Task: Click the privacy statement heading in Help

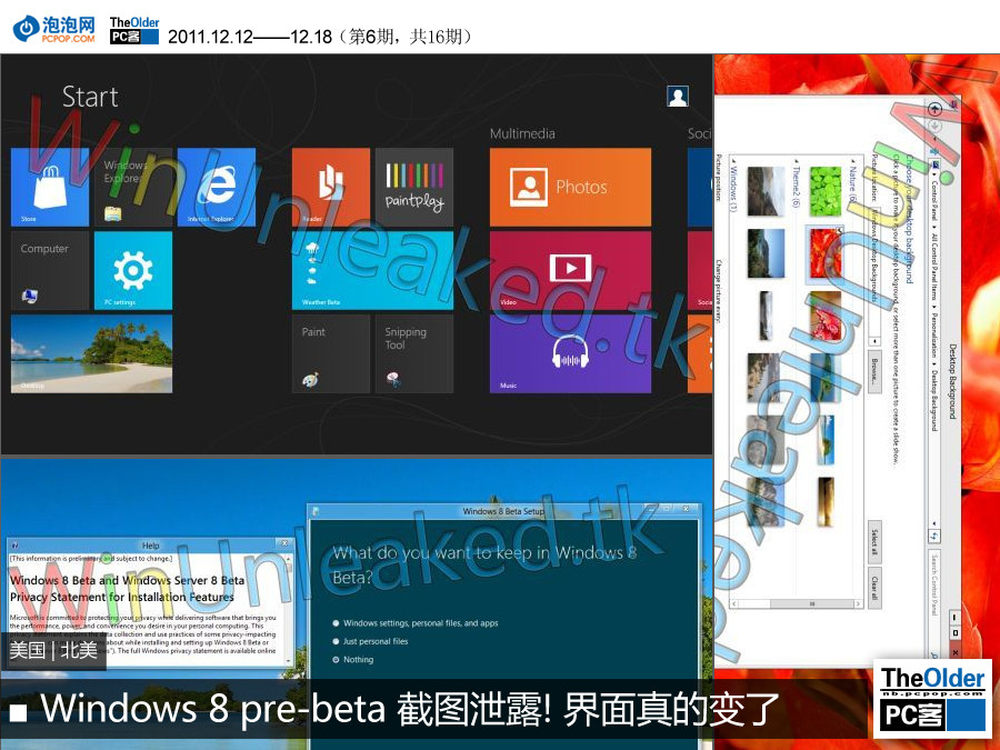Action: (127, 589)
